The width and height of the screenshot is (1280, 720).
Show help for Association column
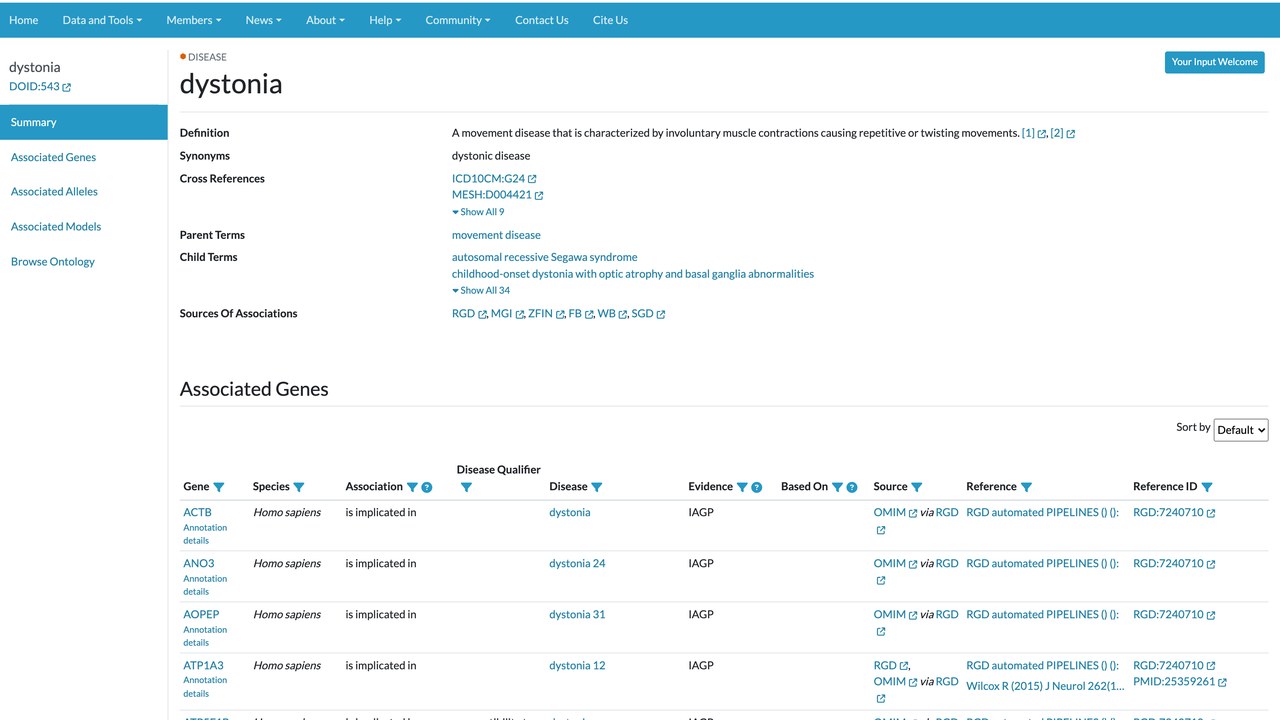(427, 487)
